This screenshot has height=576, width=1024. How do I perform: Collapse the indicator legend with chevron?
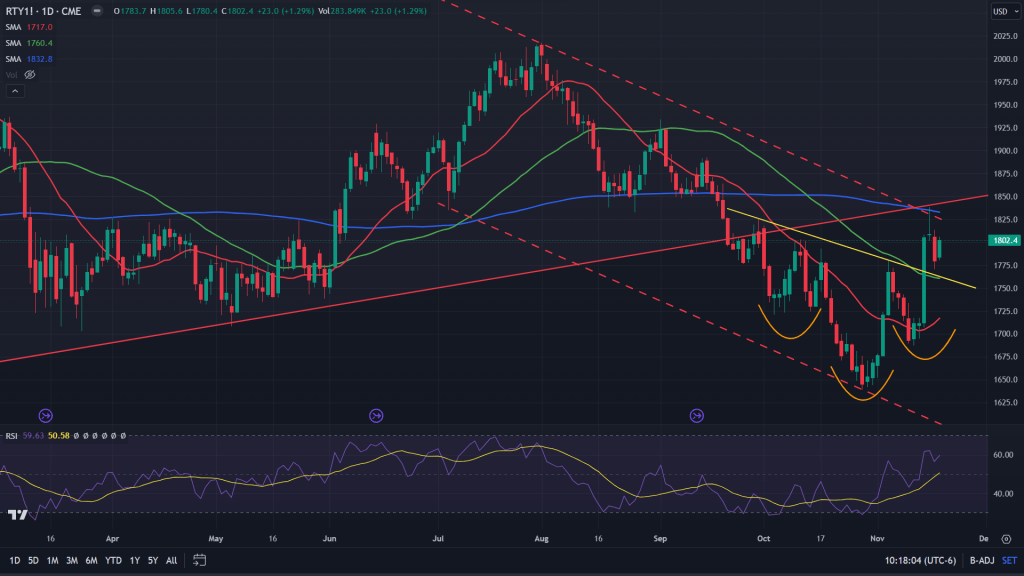tap(15, 91)
